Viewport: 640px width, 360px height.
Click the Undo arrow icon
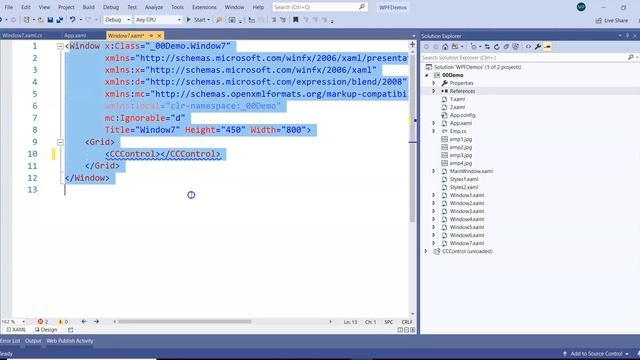(72, 20)
